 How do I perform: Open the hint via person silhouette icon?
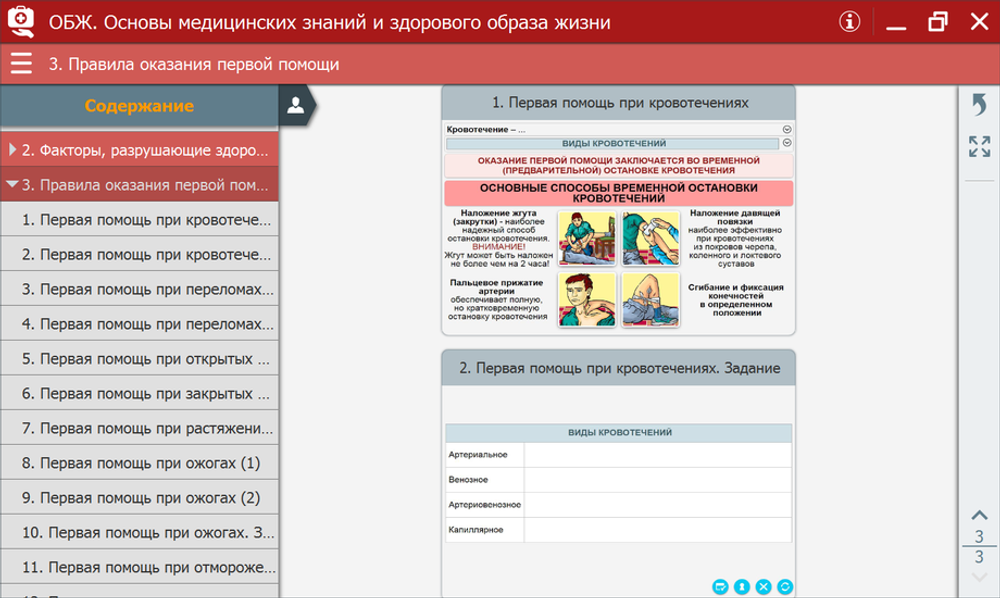click(742, 587)
